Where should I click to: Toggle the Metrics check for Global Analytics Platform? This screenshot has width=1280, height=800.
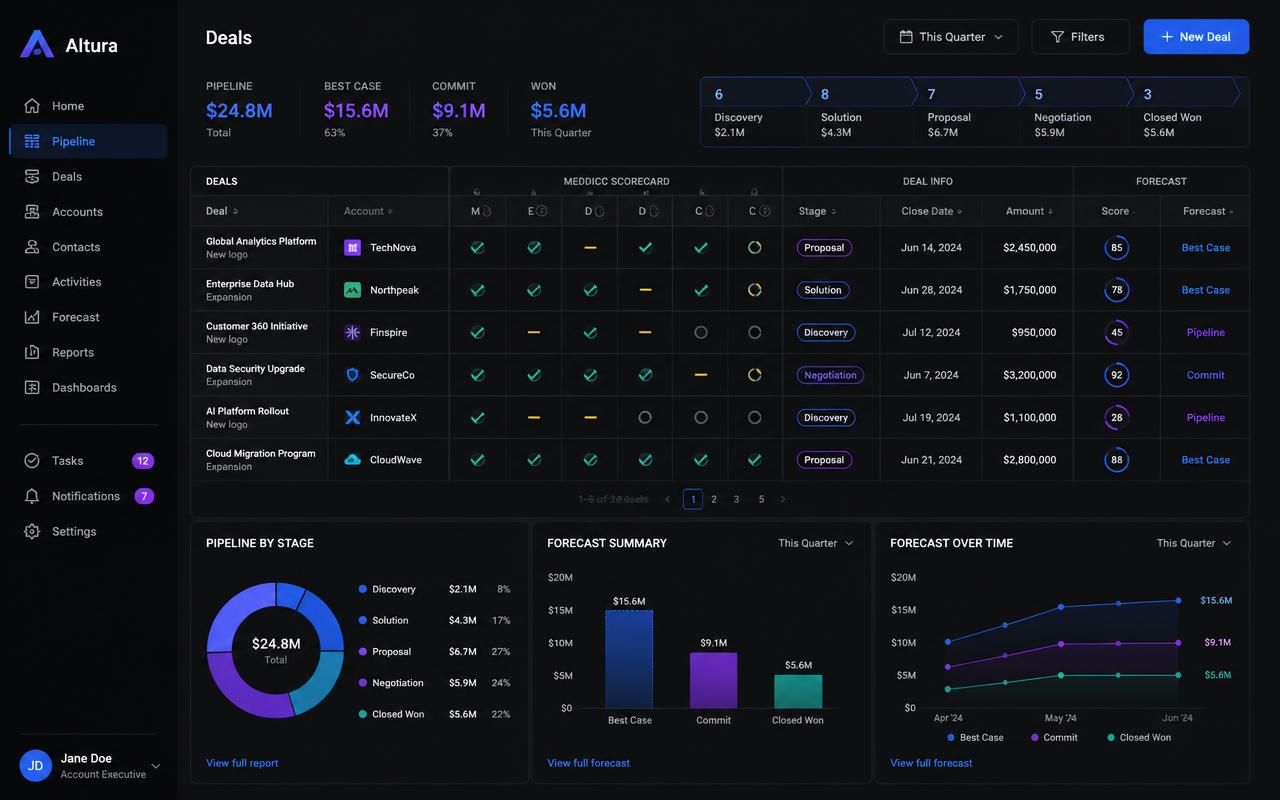478,248
